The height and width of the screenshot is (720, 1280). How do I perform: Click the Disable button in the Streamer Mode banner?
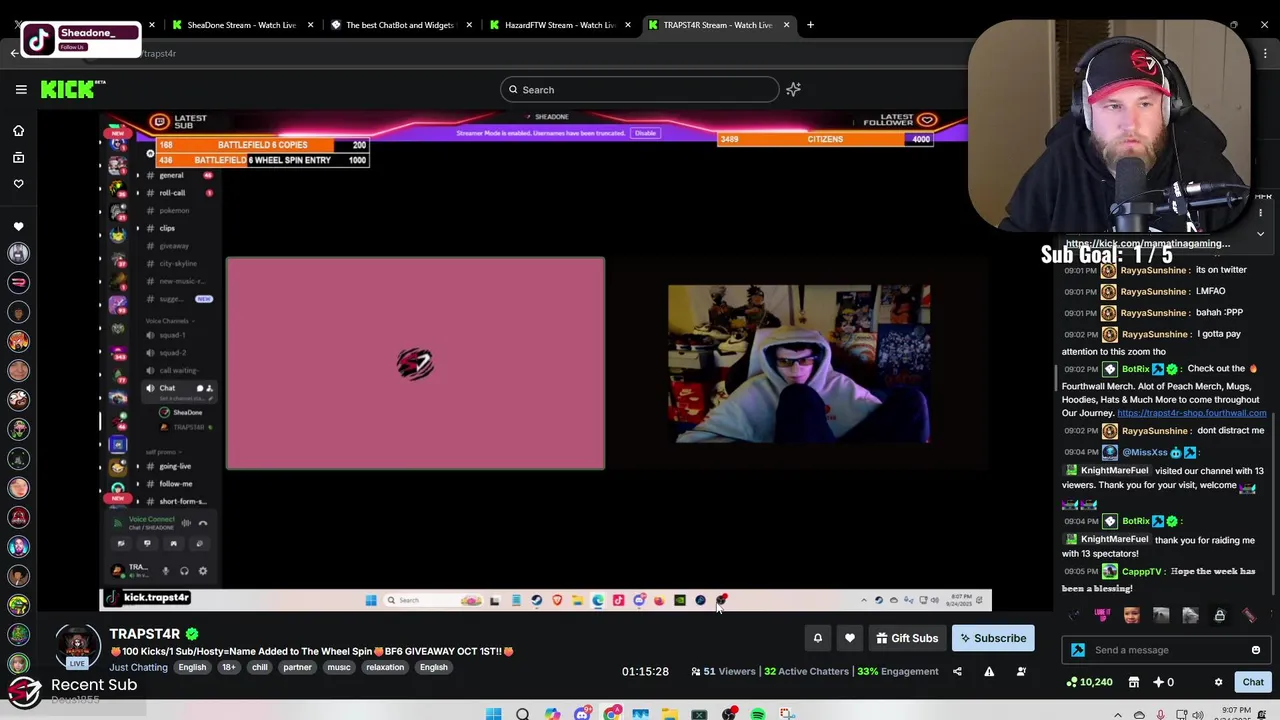645,133
